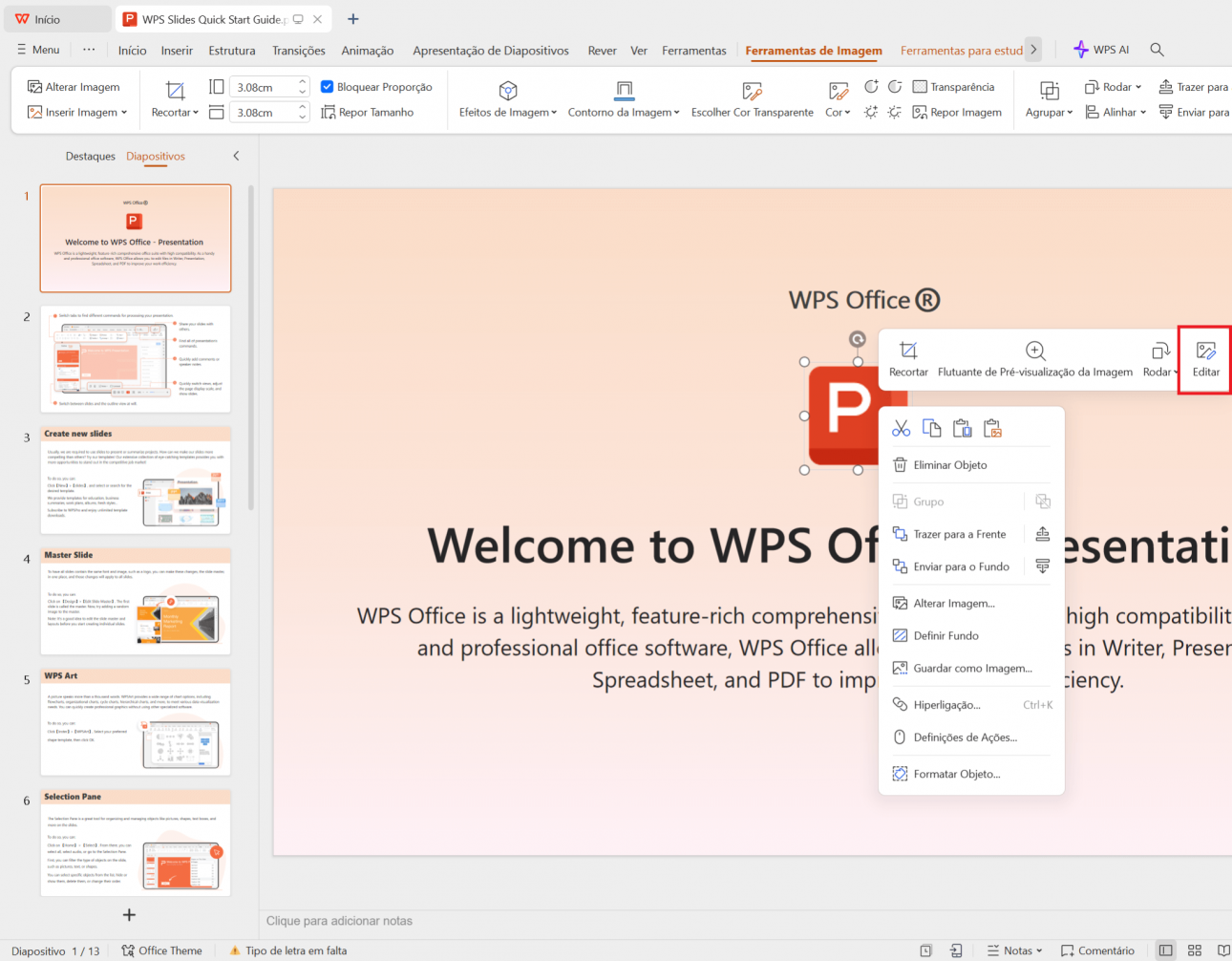The height and width of the screenshot is (961, 1232).
Task: Decrease brightness sun icon in ribbon
Action: tap(894, 113)
